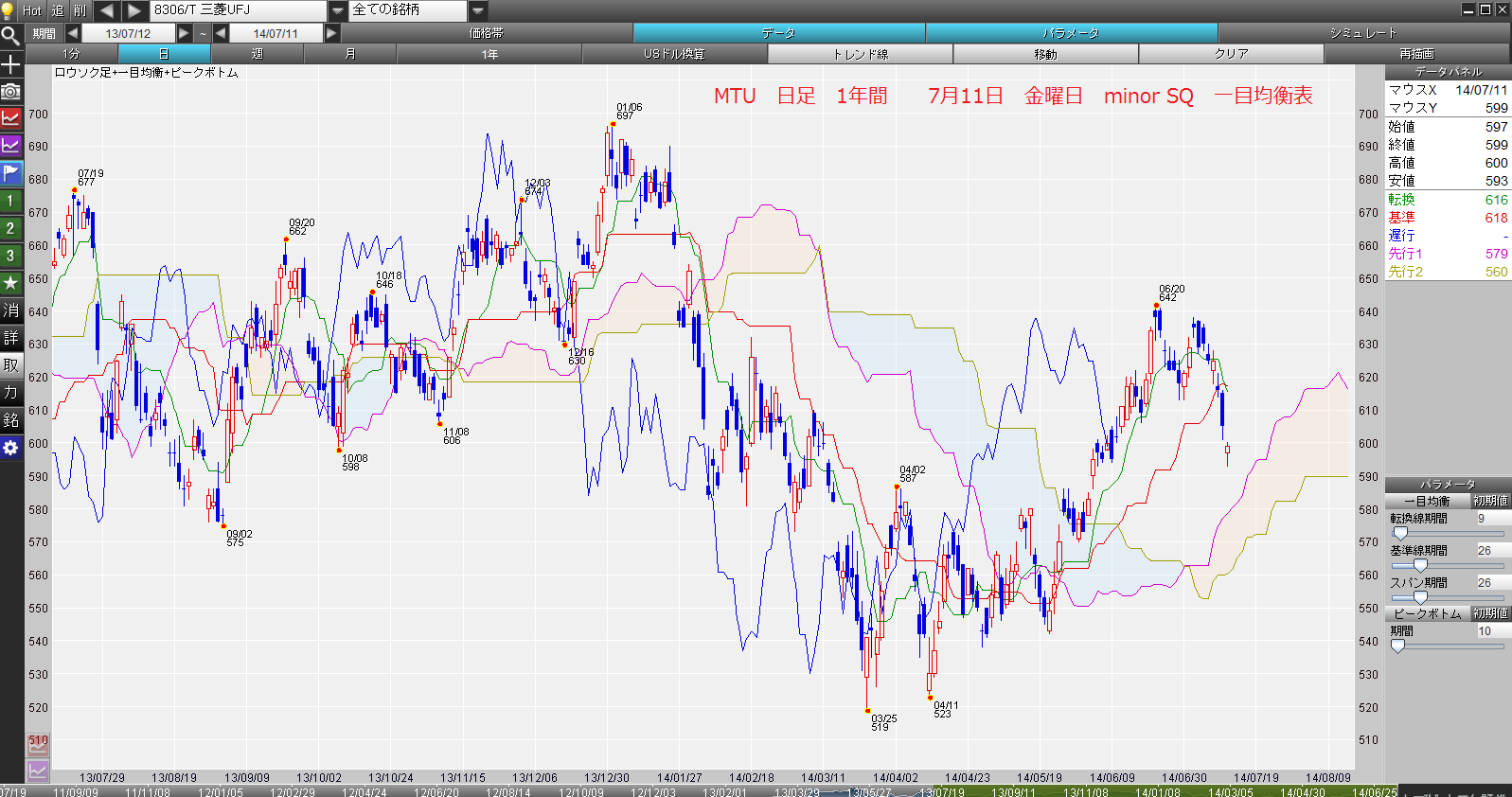
Task: Select the 1年 one-year range tab
Action: (489, 54)
